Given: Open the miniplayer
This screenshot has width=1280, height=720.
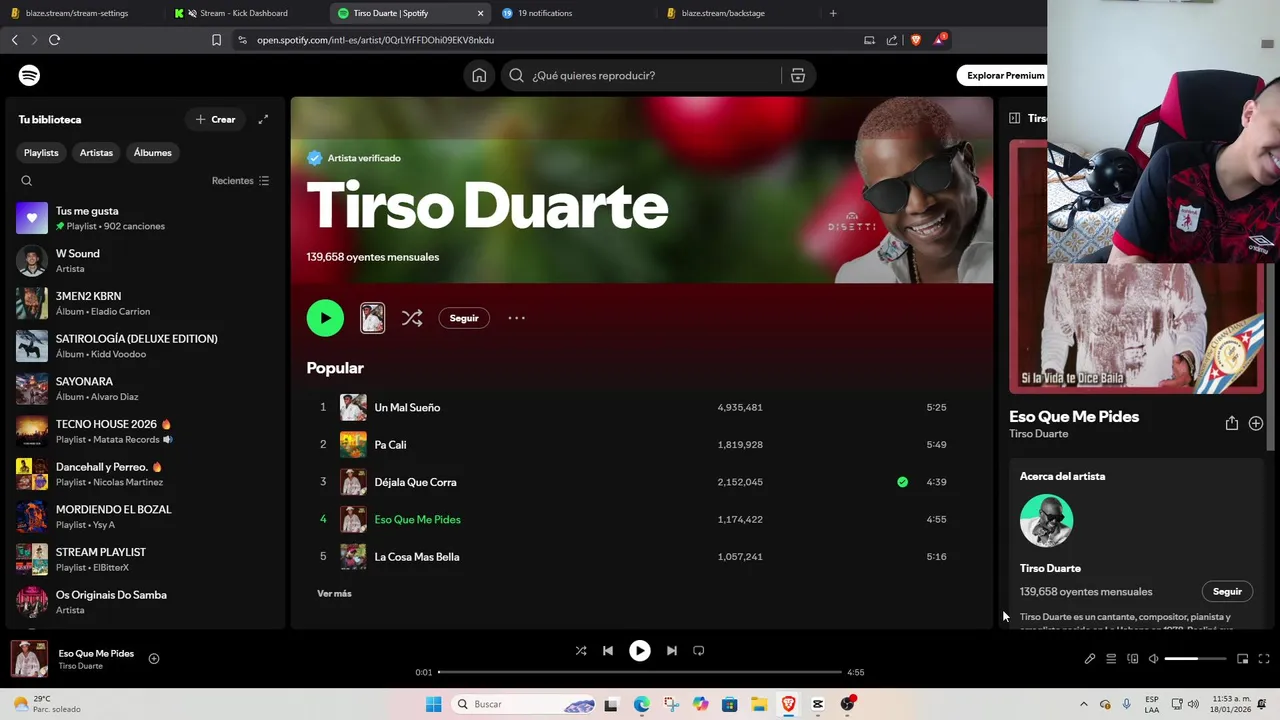Looking at the screenshot, I should (x=1242, y=659).
